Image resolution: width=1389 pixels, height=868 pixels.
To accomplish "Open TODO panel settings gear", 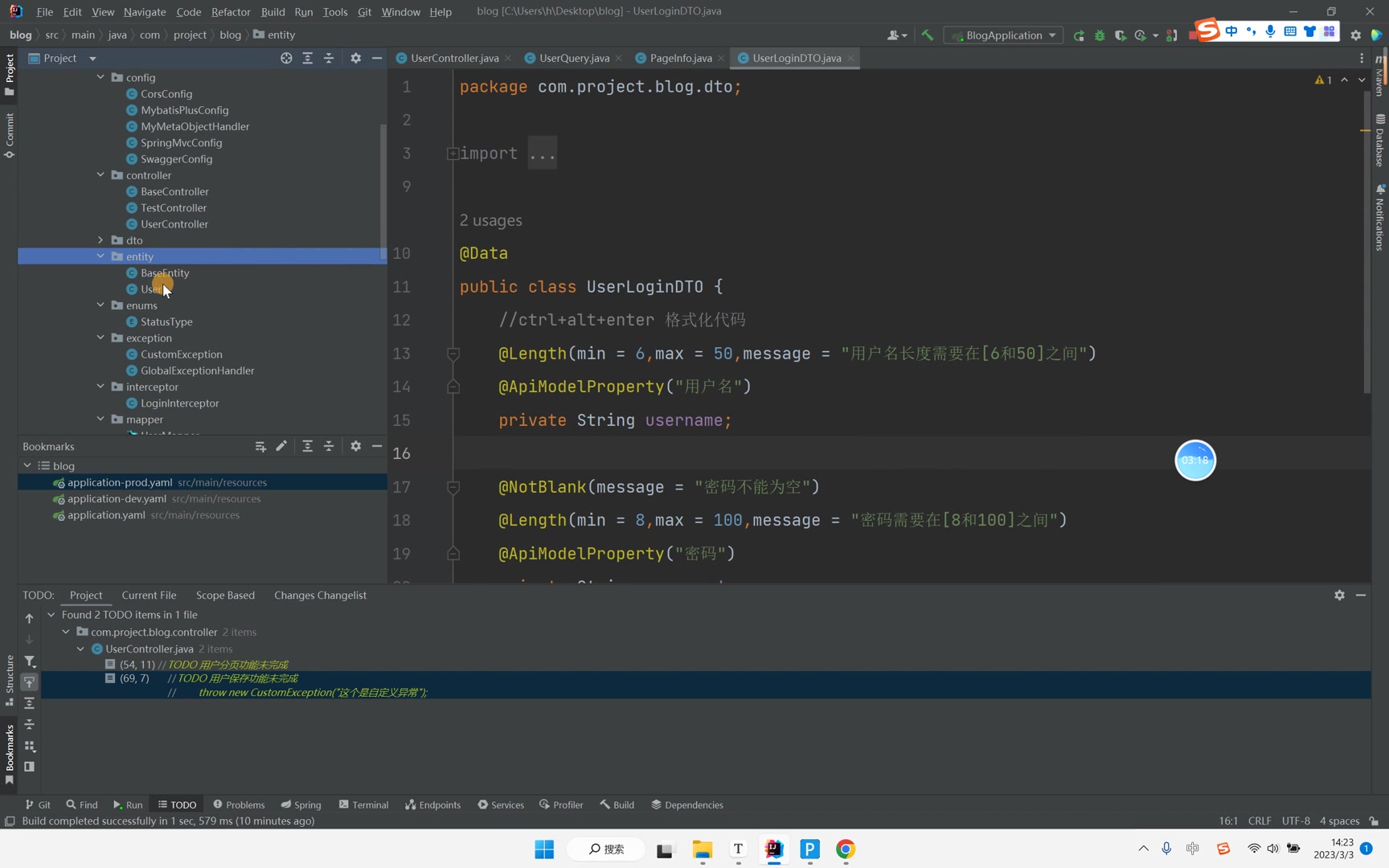I will (1339, 595).
